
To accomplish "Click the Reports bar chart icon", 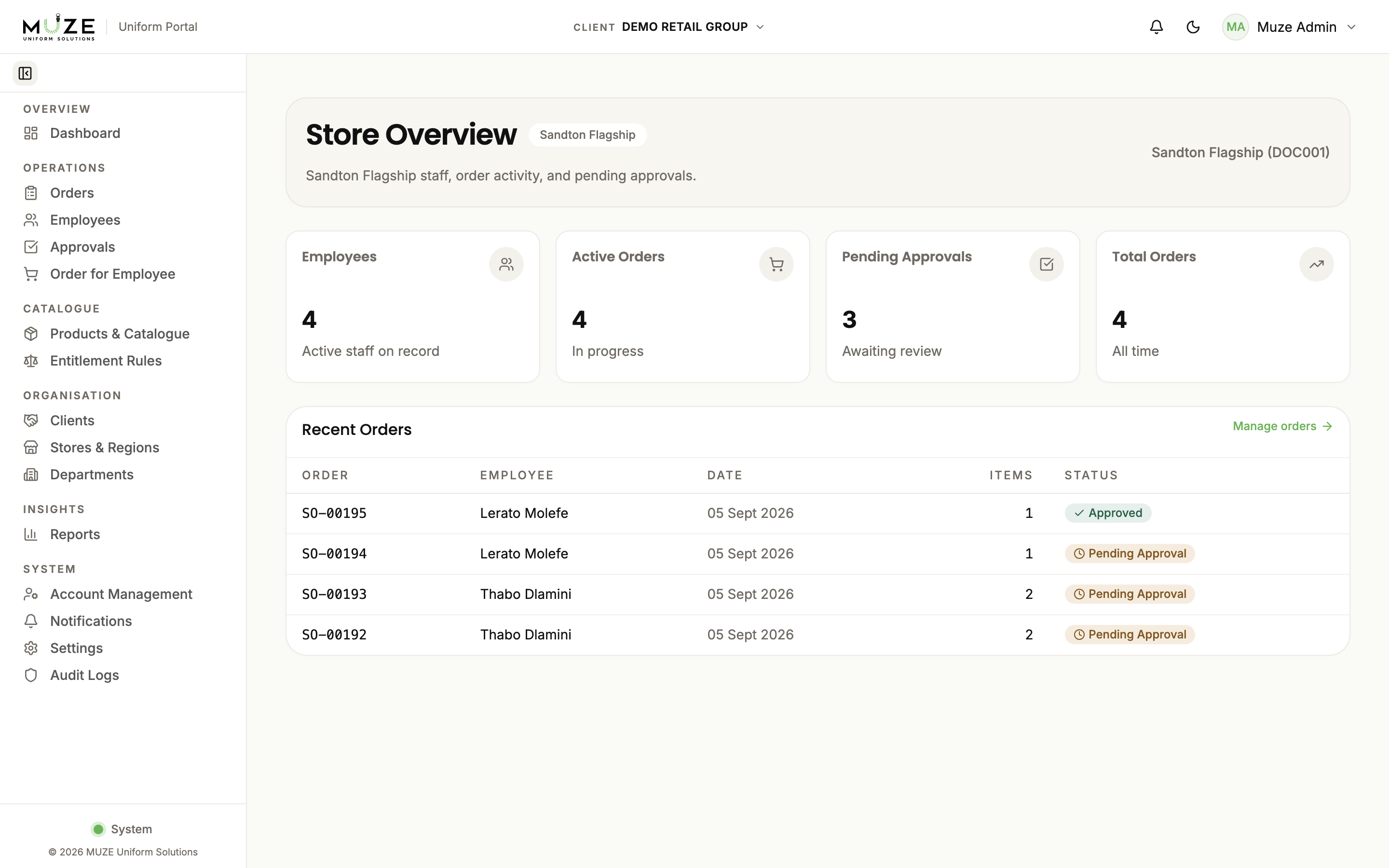I will [31, 534].
